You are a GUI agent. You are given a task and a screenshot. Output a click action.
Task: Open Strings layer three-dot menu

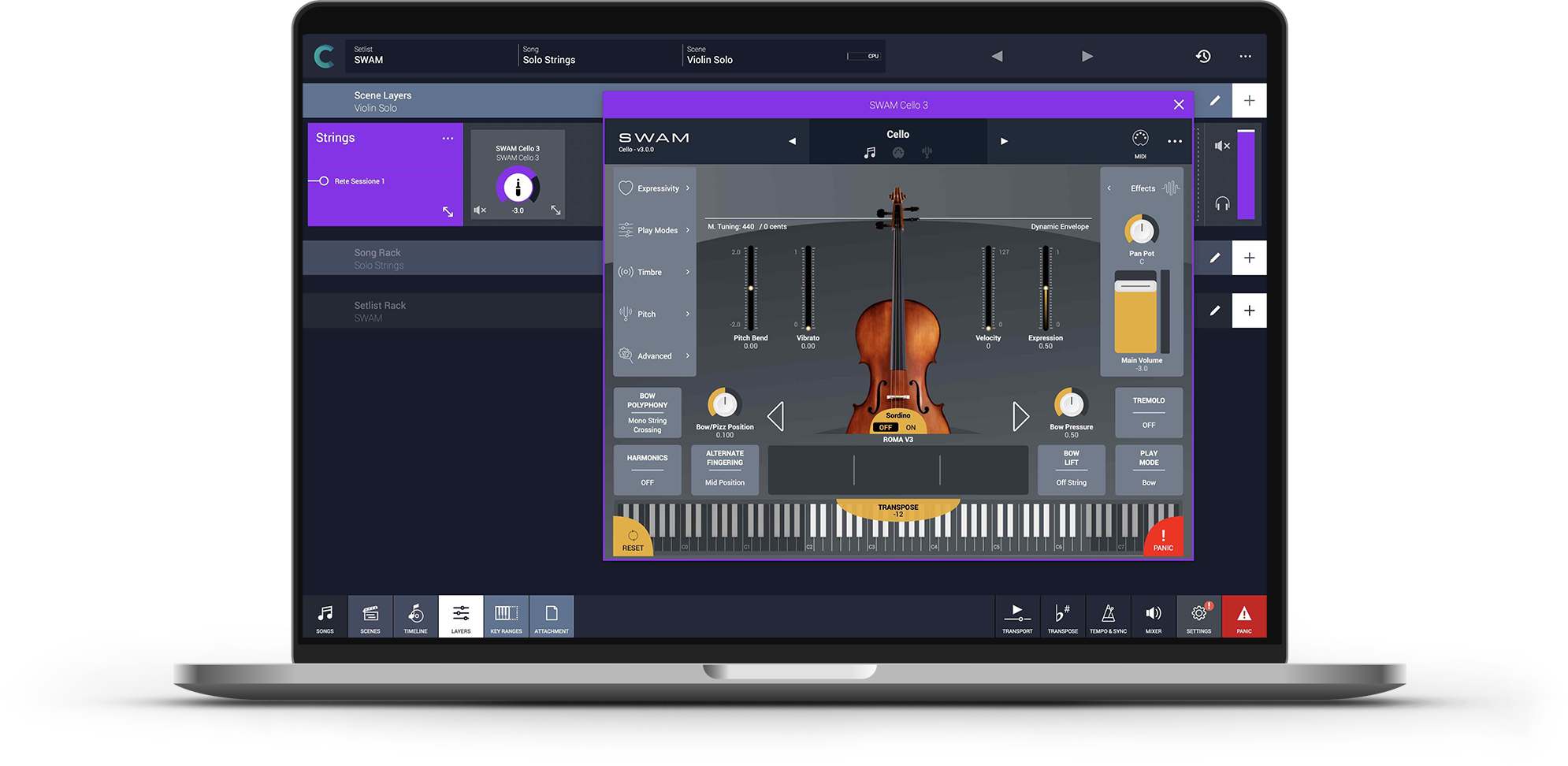pos(448,138)
